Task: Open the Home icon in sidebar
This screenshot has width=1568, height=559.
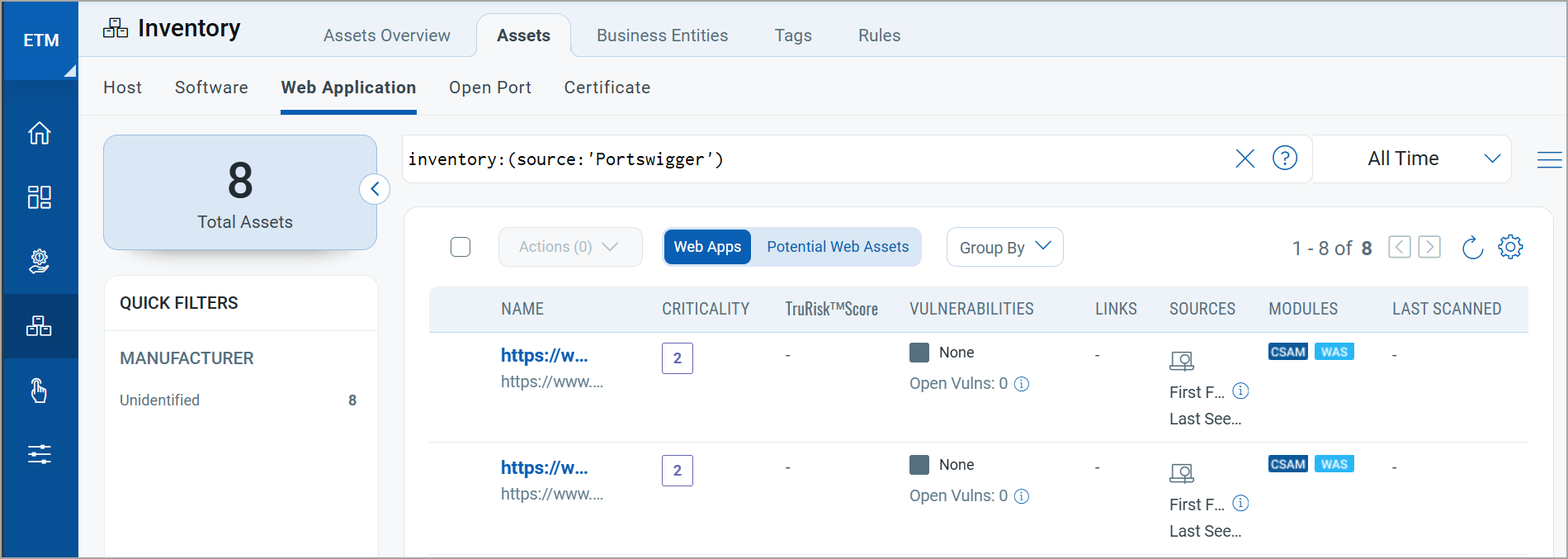Action: pos(40,133)
